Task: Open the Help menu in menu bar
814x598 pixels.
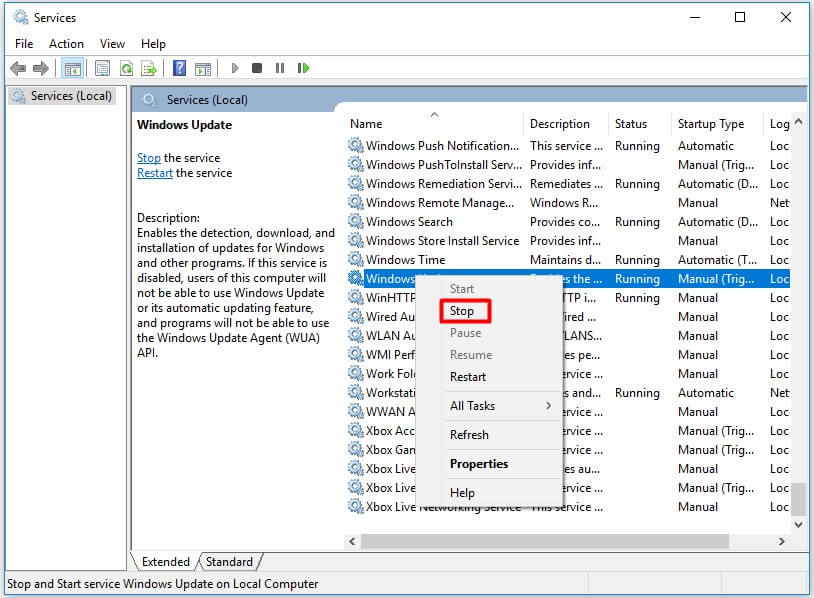Action: coord(153,44)
